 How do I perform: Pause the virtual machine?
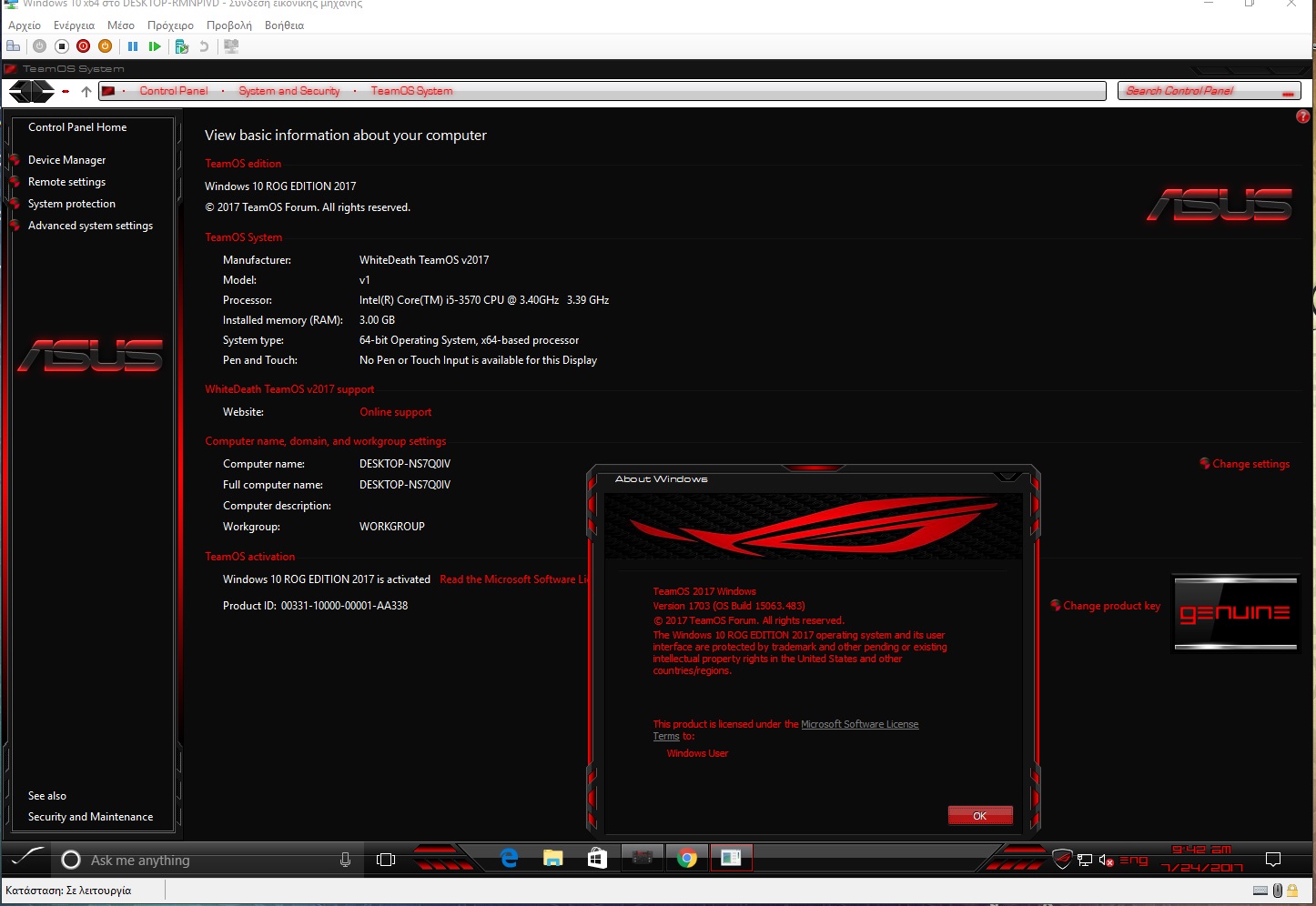click(x=133, y=45)
